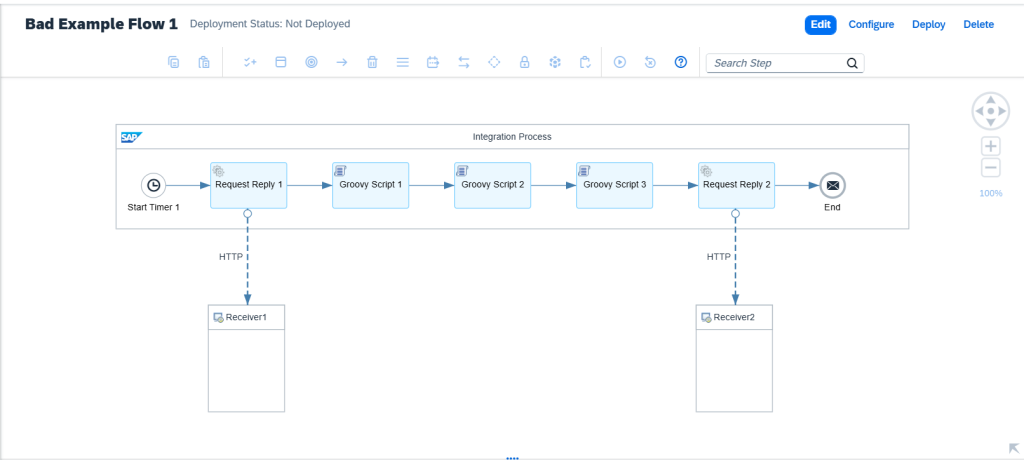
Task: Click the Integration Process header title
Action: 512,137
